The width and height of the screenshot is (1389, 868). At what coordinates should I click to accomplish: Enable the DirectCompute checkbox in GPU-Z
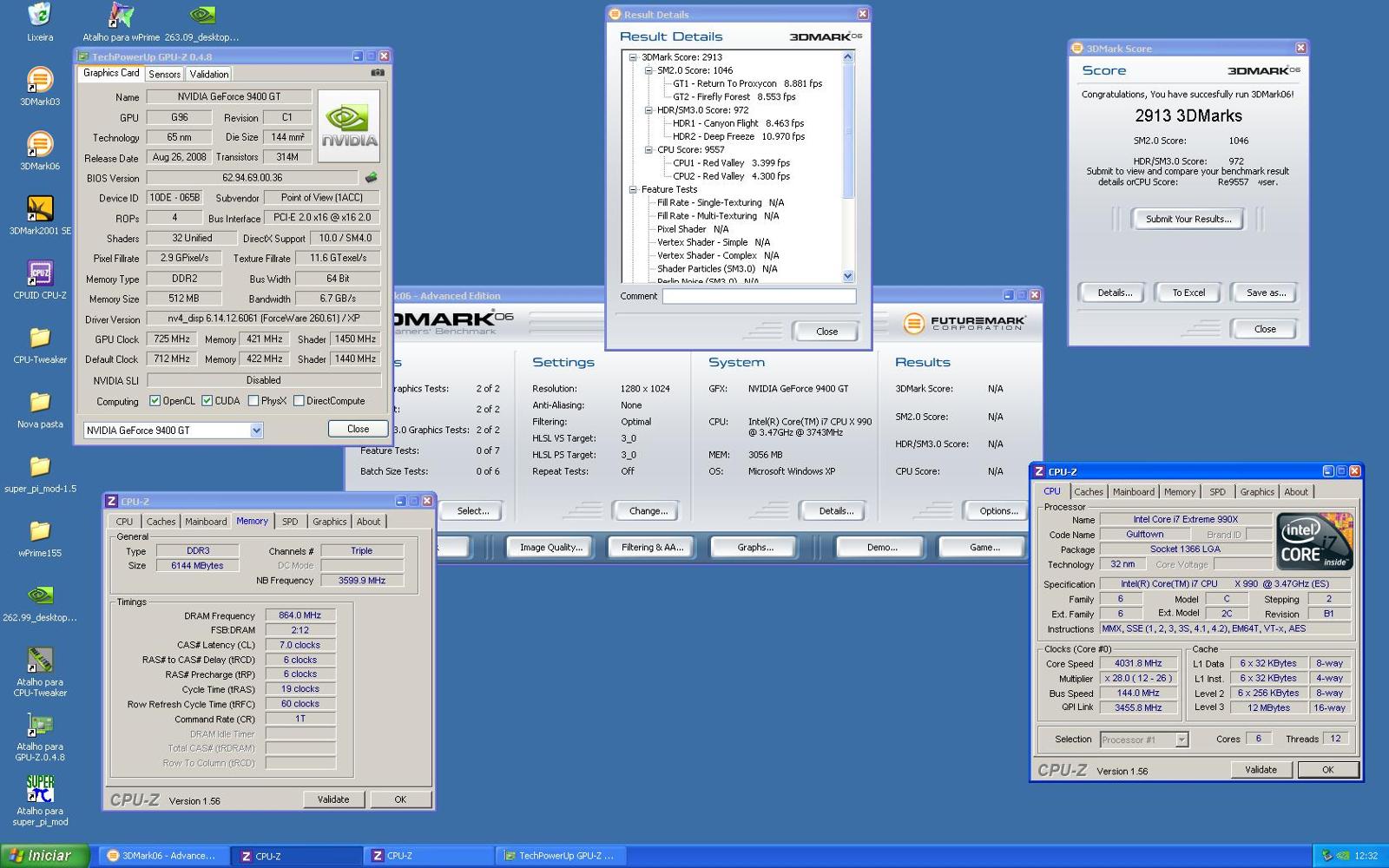coord(299,401)
